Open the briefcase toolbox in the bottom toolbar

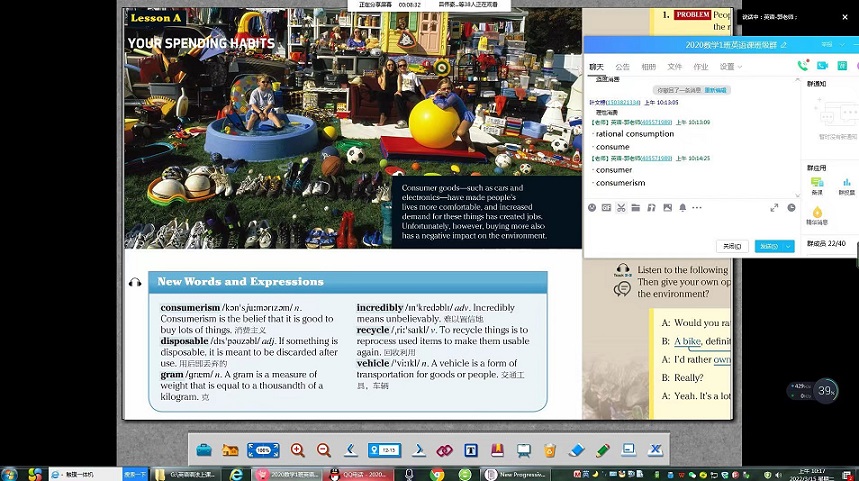pyautogui.click(x=204, y=450)
